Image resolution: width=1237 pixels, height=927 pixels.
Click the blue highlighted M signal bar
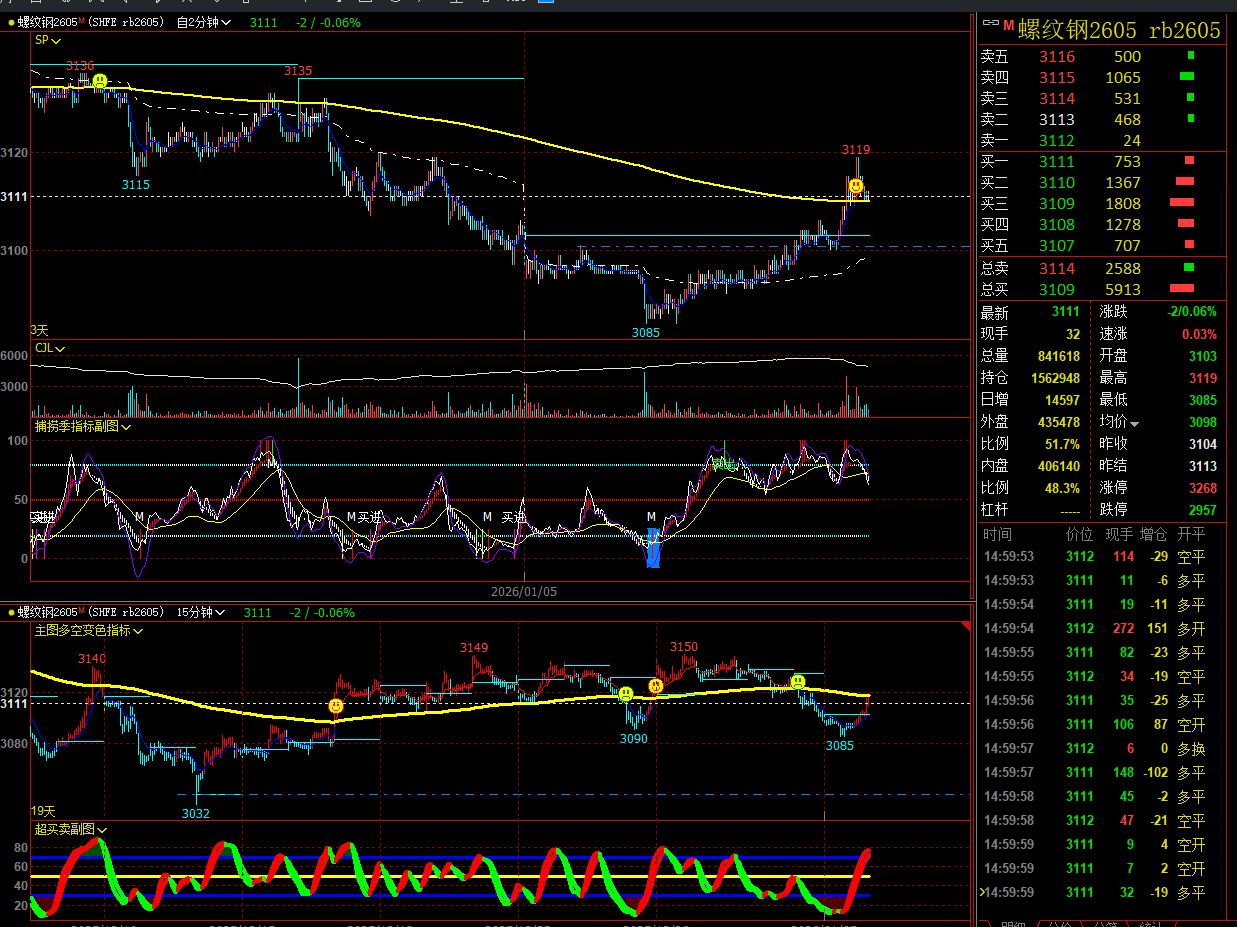tap(653, 549)
